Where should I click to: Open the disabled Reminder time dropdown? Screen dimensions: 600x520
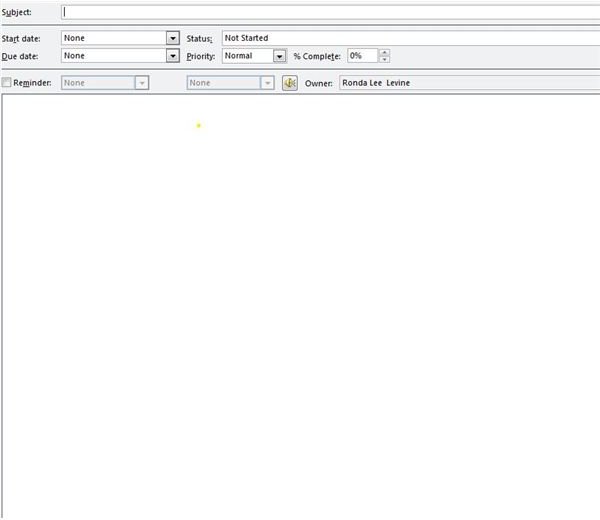click(x=267, y=83)
